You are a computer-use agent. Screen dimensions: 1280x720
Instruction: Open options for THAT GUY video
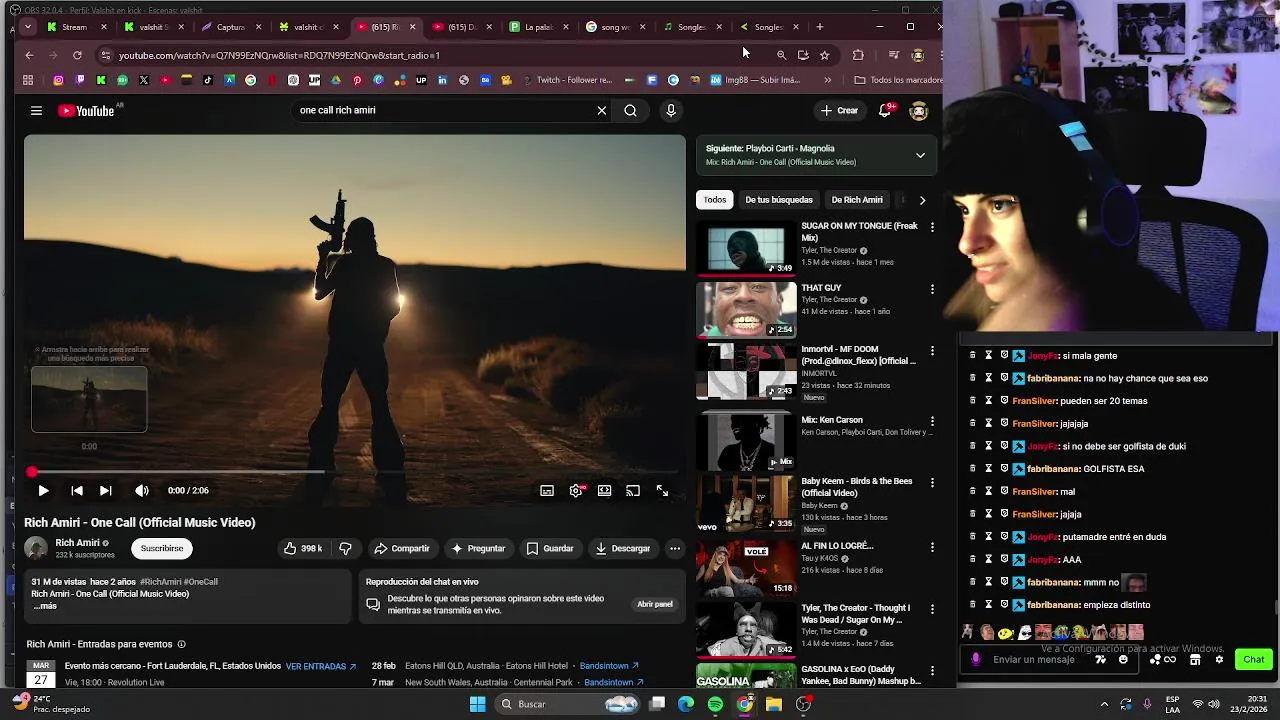click(x=932, y=290)
